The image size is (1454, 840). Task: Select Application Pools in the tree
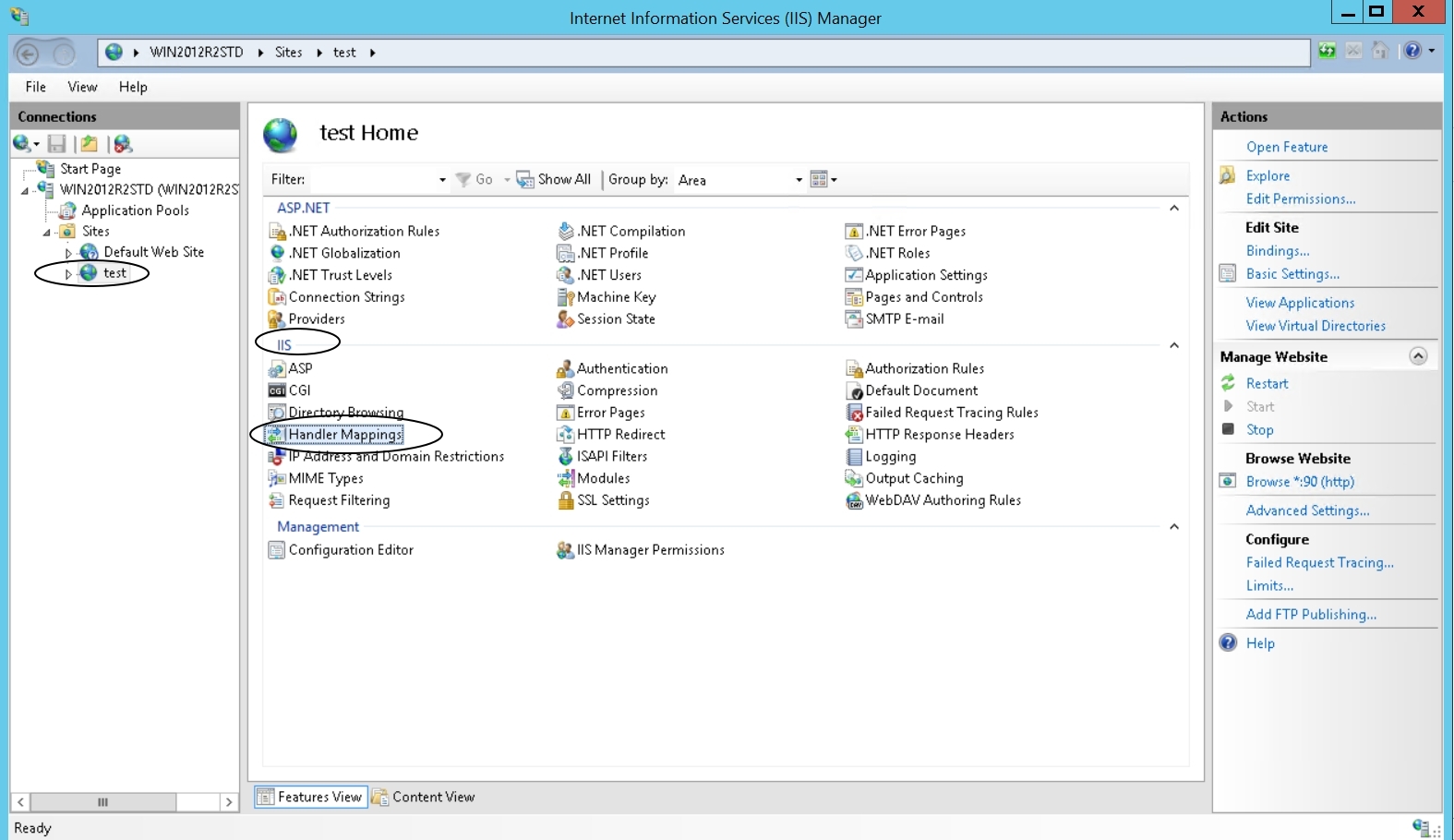point(135,210)
